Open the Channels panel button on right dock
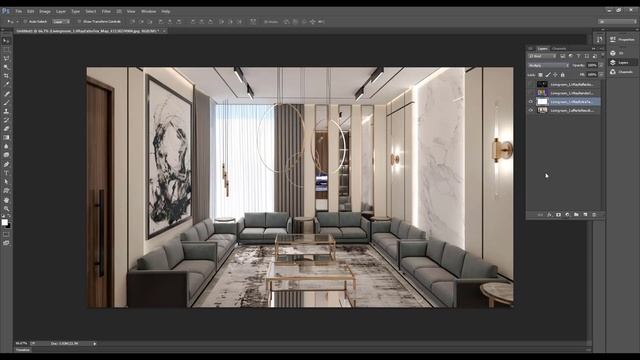This screenshot has width=640, height=360. [x=622, y=72]
